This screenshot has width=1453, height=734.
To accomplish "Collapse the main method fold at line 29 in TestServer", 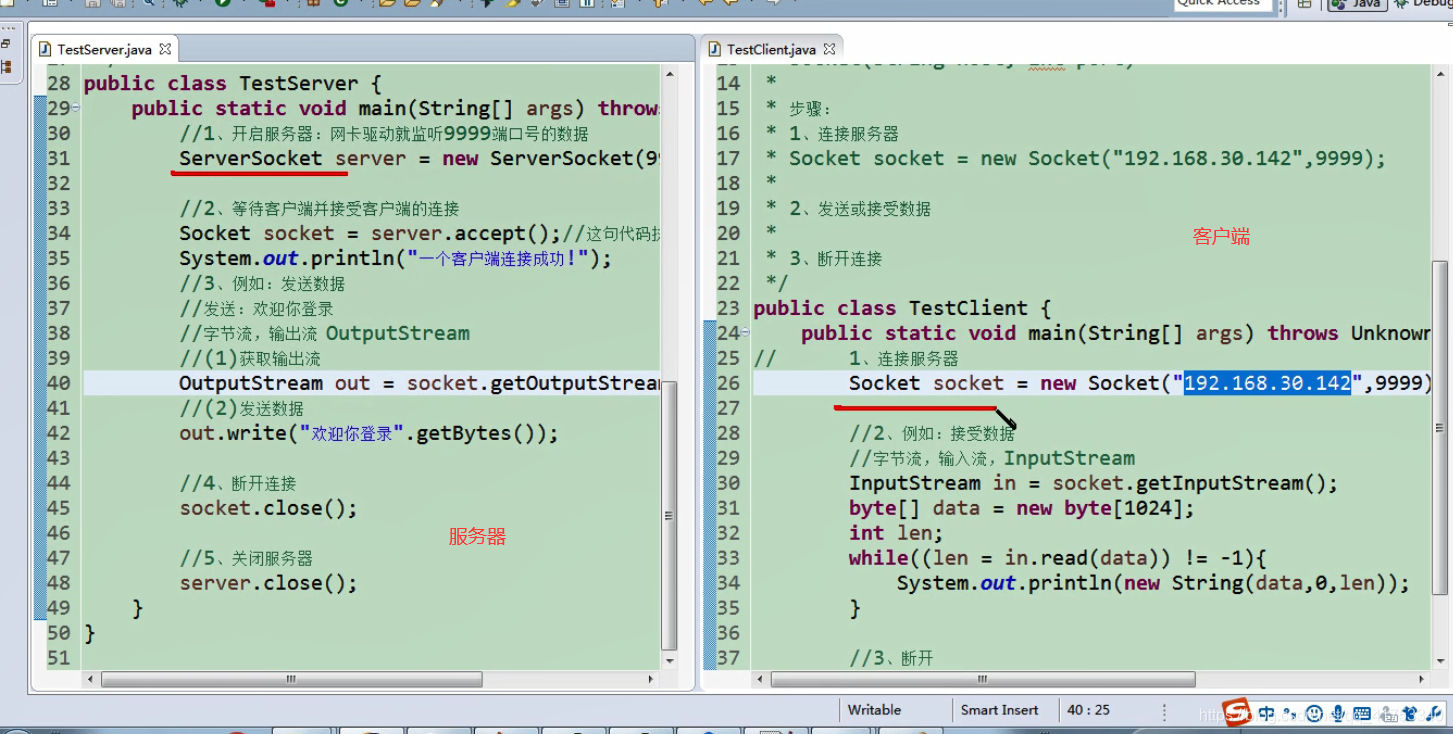I will click(76, 109).
